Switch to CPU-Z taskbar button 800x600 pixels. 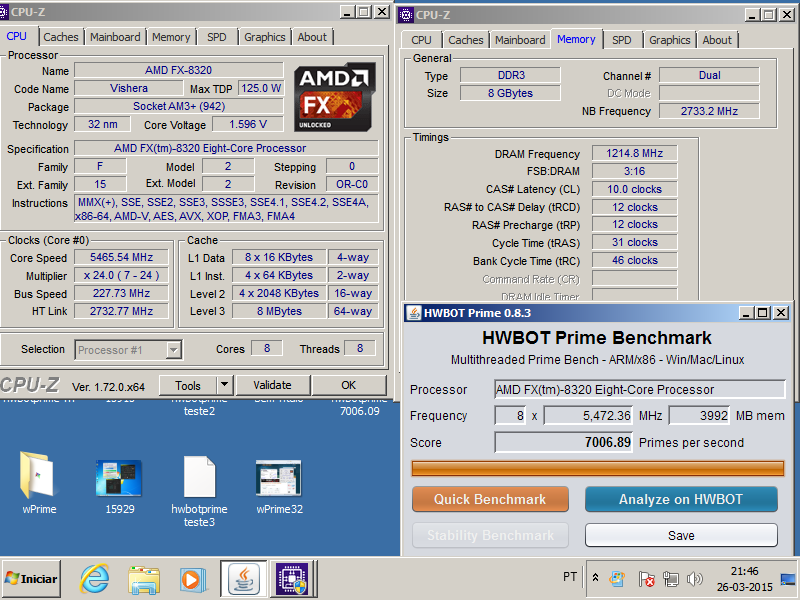[x=292, y=579]
